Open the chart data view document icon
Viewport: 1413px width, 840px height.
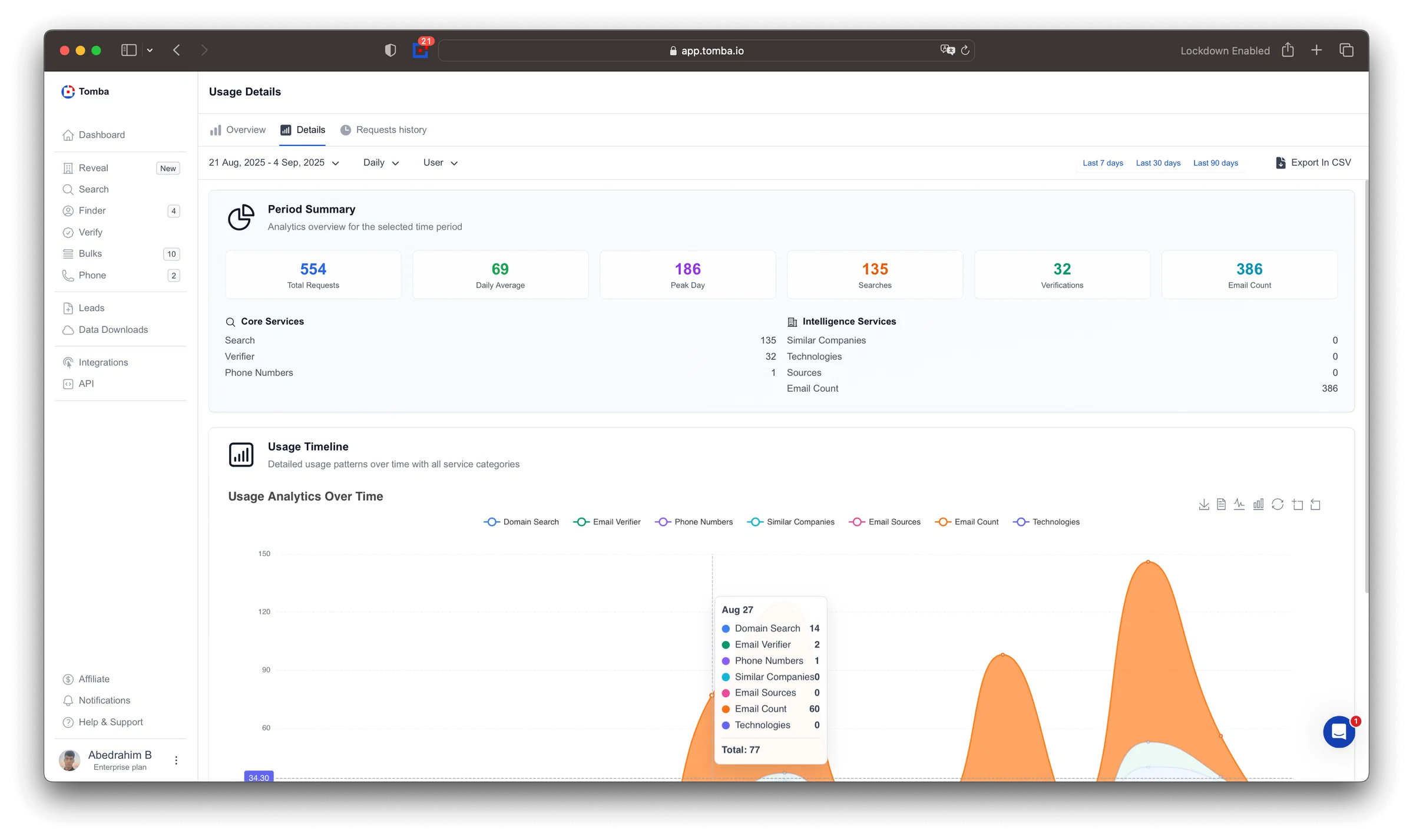[x=1222, y=504]
